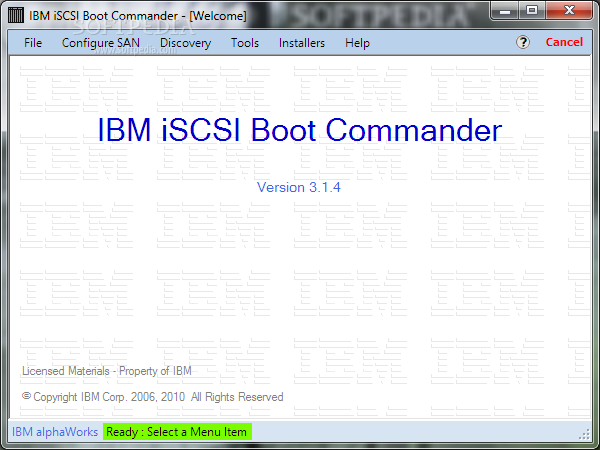The image size is (600, 450).
Task: Open the Configure SAN menu
Action: pos(101,43)
